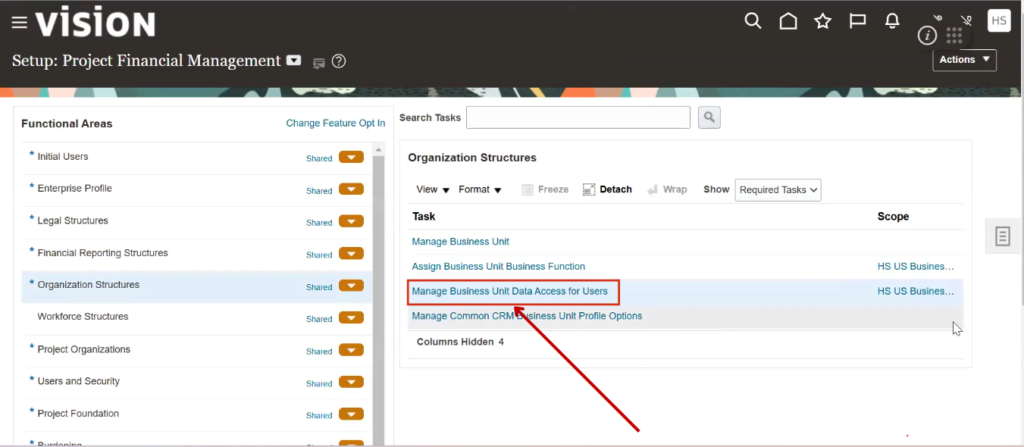Click Change Feature Opt In link

pos(335,123)
